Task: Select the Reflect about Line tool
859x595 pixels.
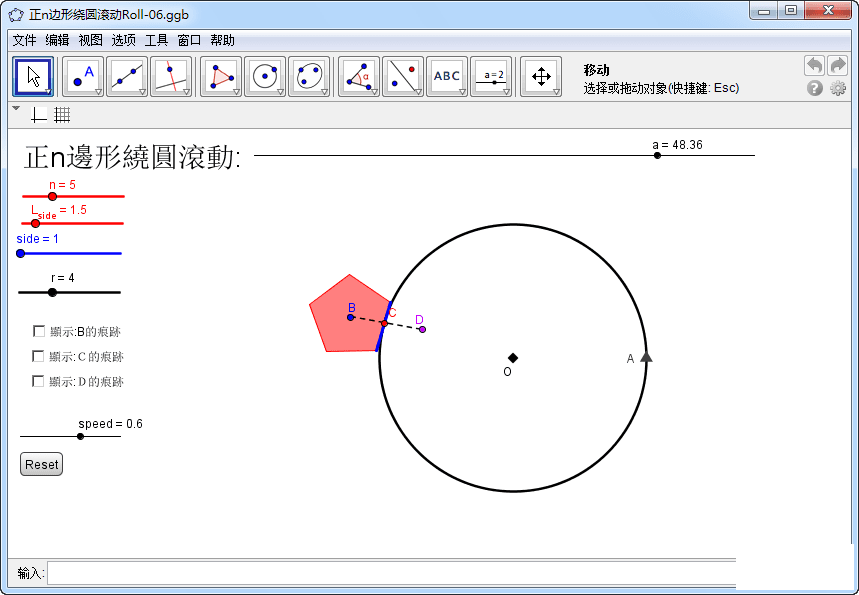Action: point(403,77)
